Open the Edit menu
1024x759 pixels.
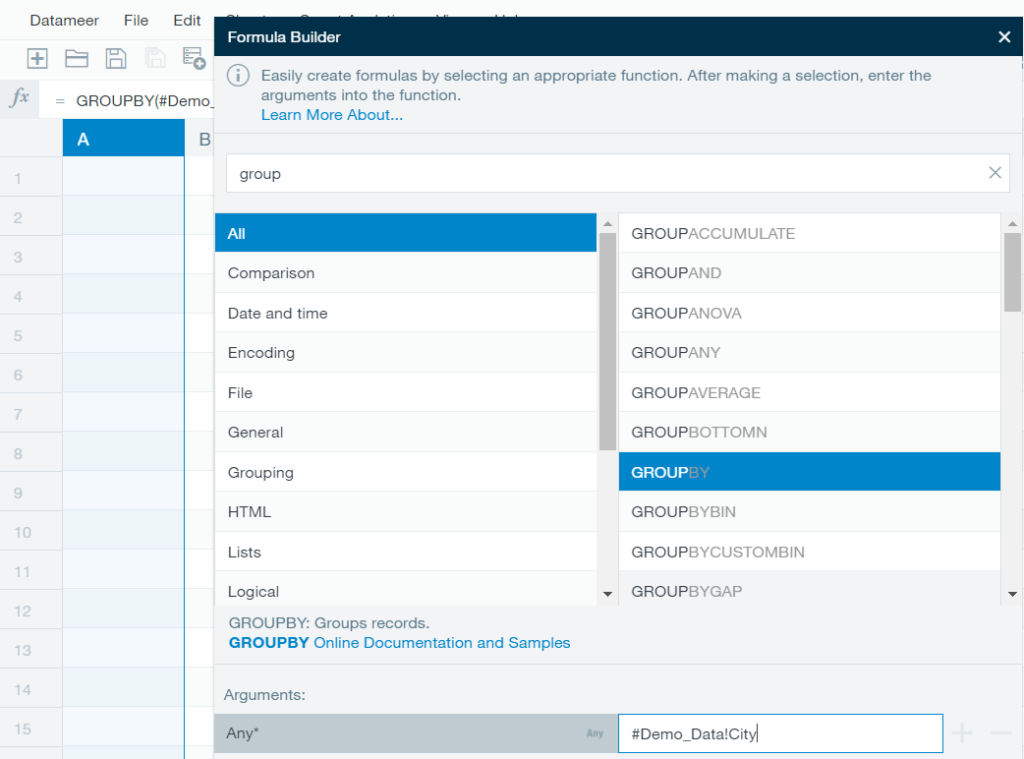186,20
